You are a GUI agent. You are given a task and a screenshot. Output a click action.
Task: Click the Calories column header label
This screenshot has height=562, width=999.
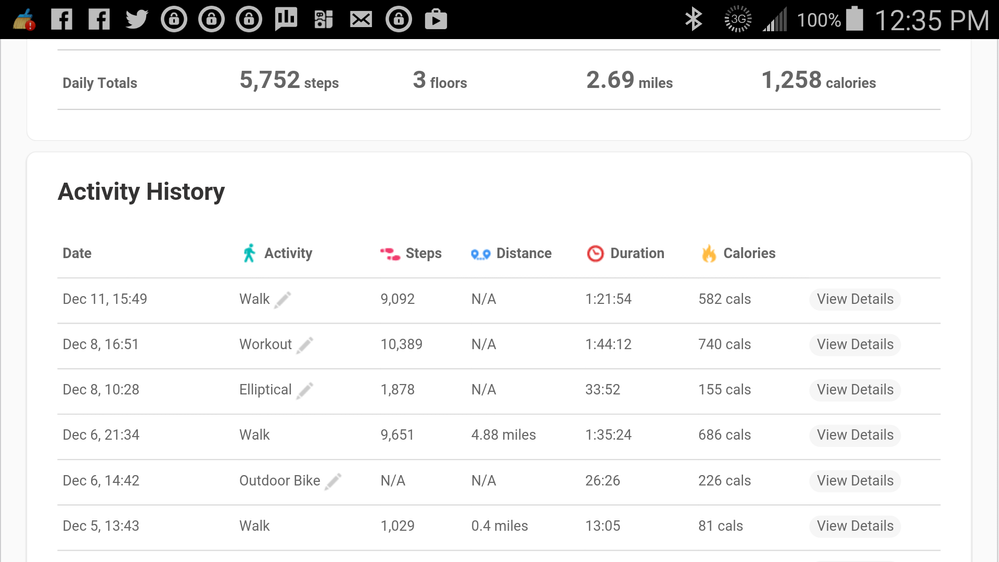(749, 253)
